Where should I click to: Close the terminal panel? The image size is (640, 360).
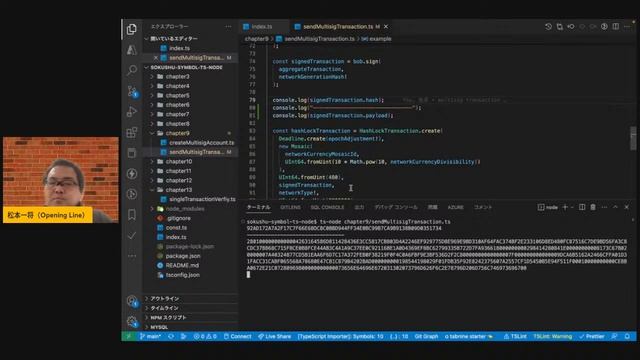click(x=627, y=207)
